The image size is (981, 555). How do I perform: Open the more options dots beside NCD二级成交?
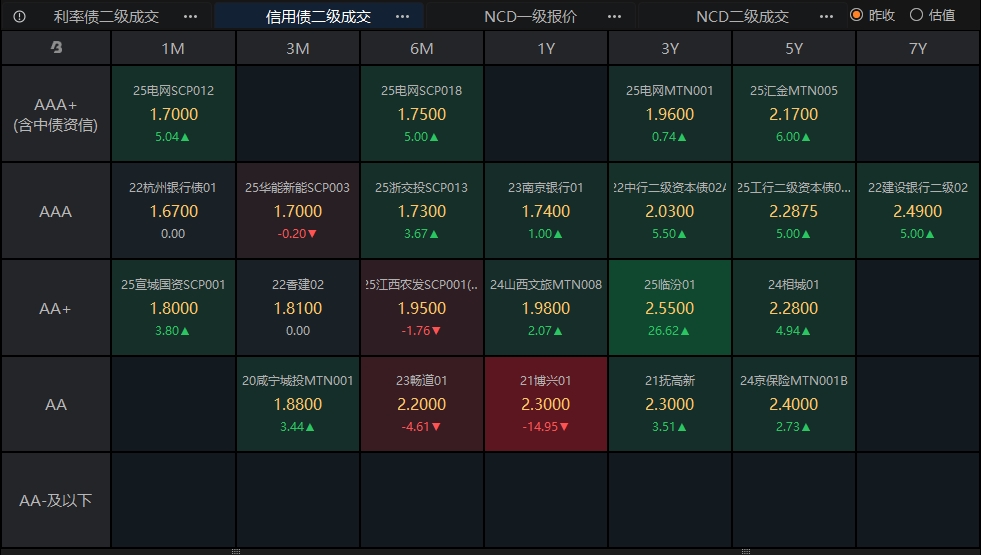pos(826,16)
